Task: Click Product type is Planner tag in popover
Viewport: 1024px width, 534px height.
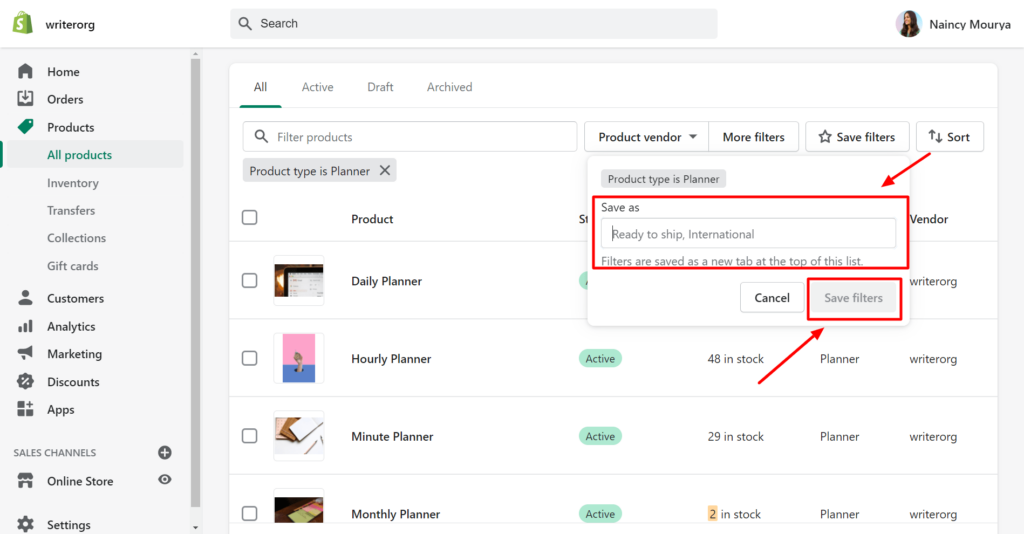Action: (x=663, y=179)
